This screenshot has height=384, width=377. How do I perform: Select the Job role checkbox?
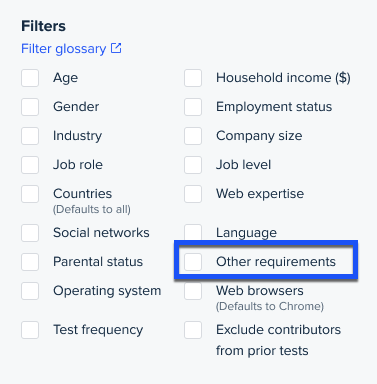[x=30, y=165]
